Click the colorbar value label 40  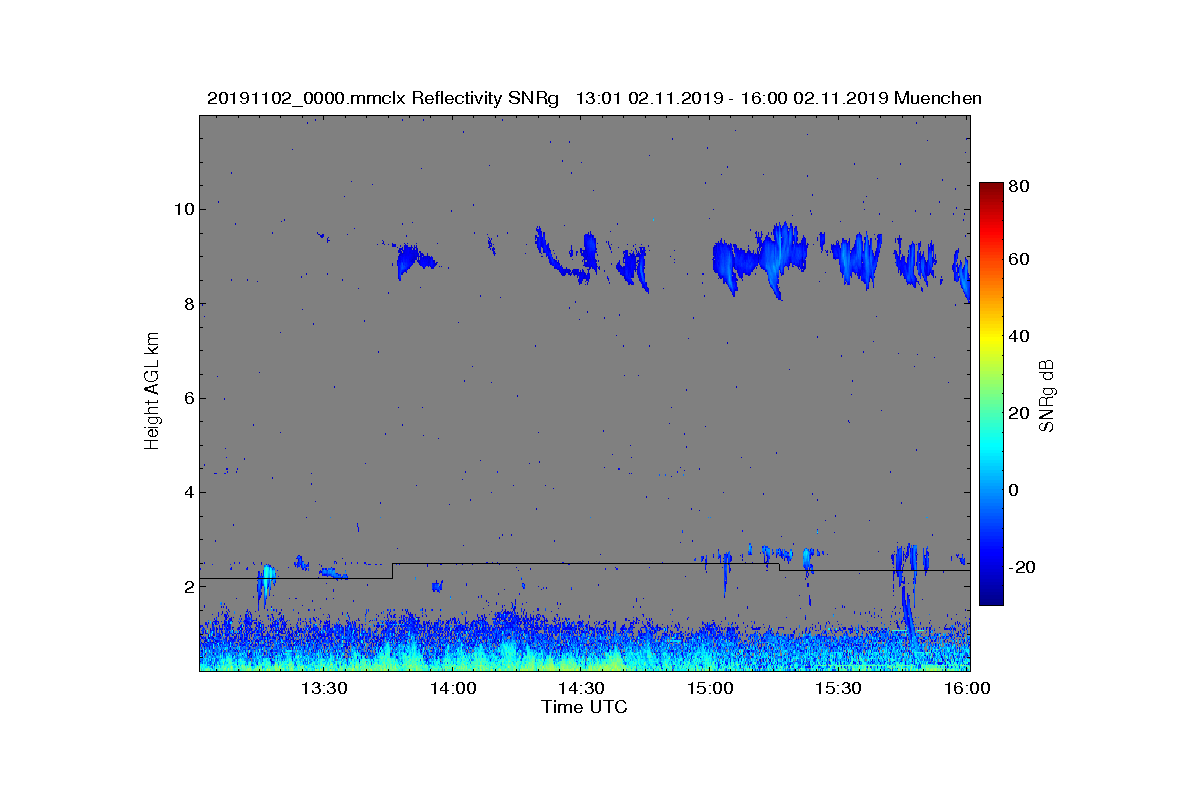(x=1021, y=336)
